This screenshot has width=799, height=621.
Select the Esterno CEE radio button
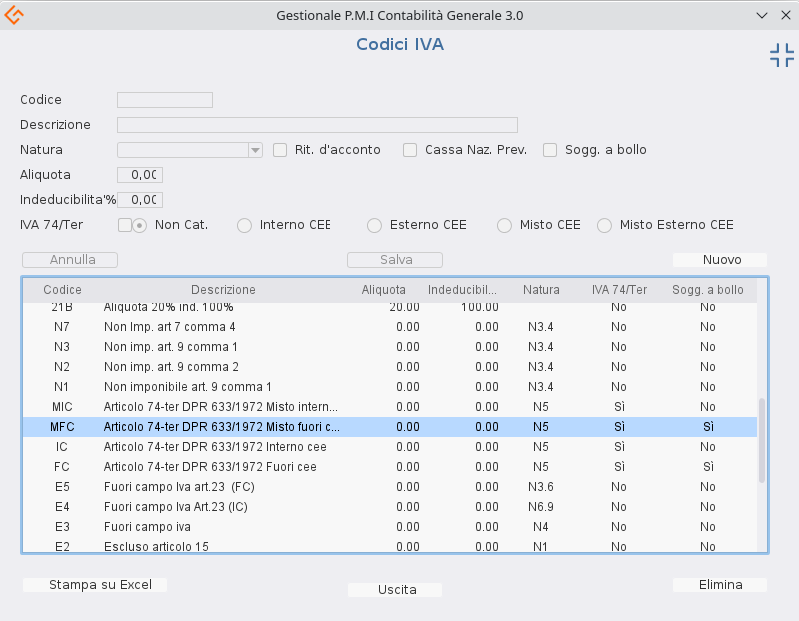[x=374, y=226]
